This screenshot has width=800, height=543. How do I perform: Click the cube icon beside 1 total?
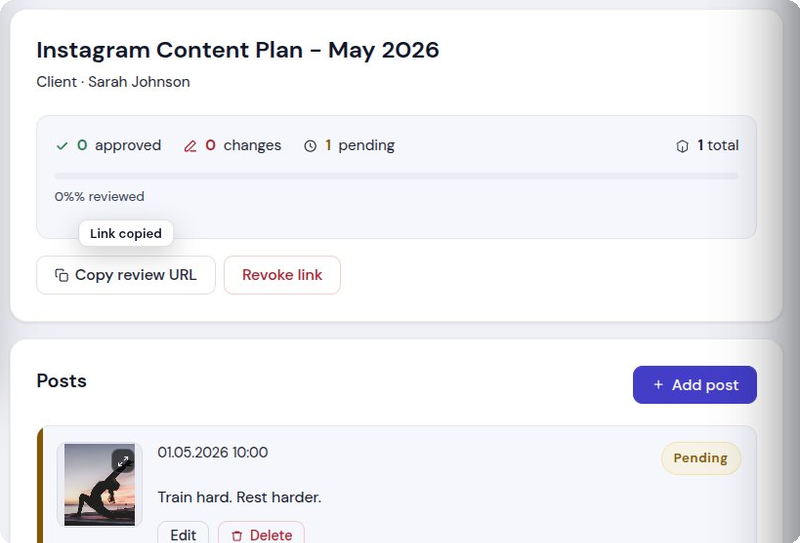pos(682,146)
